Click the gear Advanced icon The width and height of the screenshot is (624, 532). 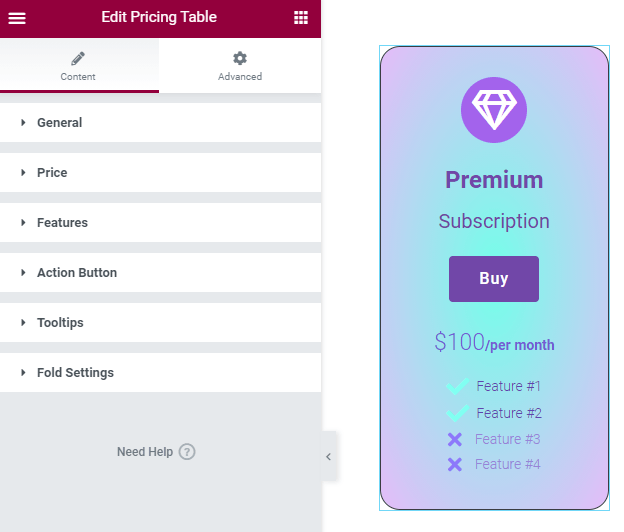(240, 58)
